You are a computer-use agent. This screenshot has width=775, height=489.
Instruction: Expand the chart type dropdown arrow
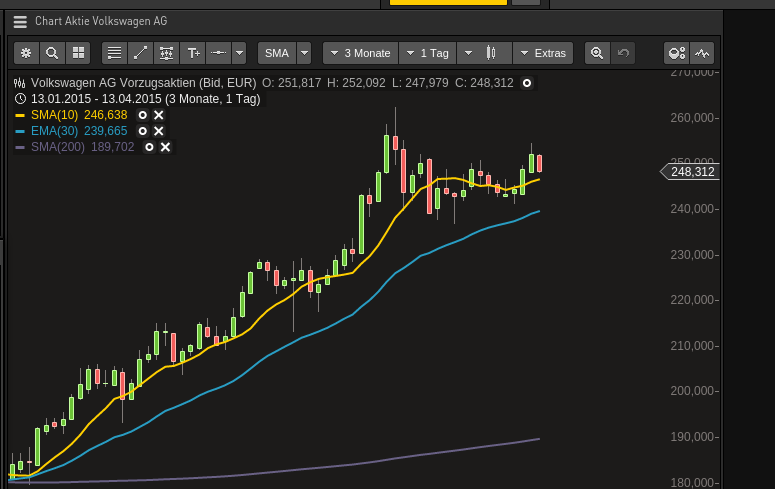(468, 53)
